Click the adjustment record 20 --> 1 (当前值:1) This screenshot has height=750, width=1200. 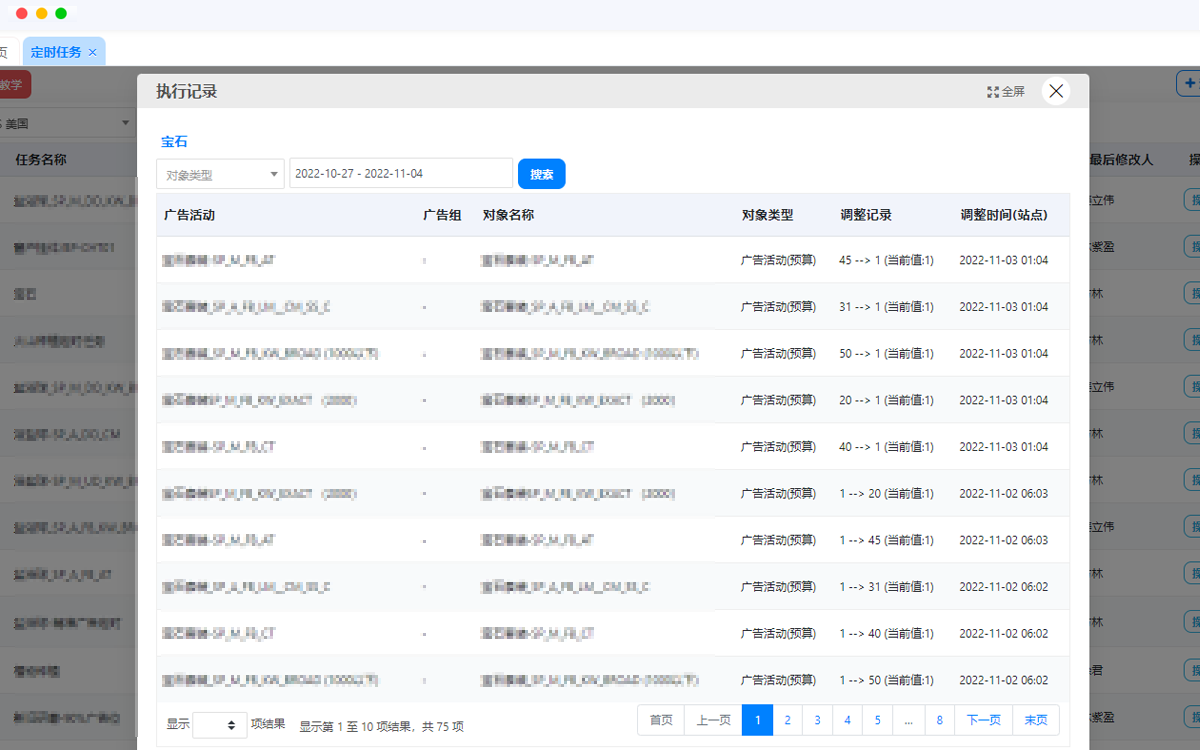[x=886, y=400]
